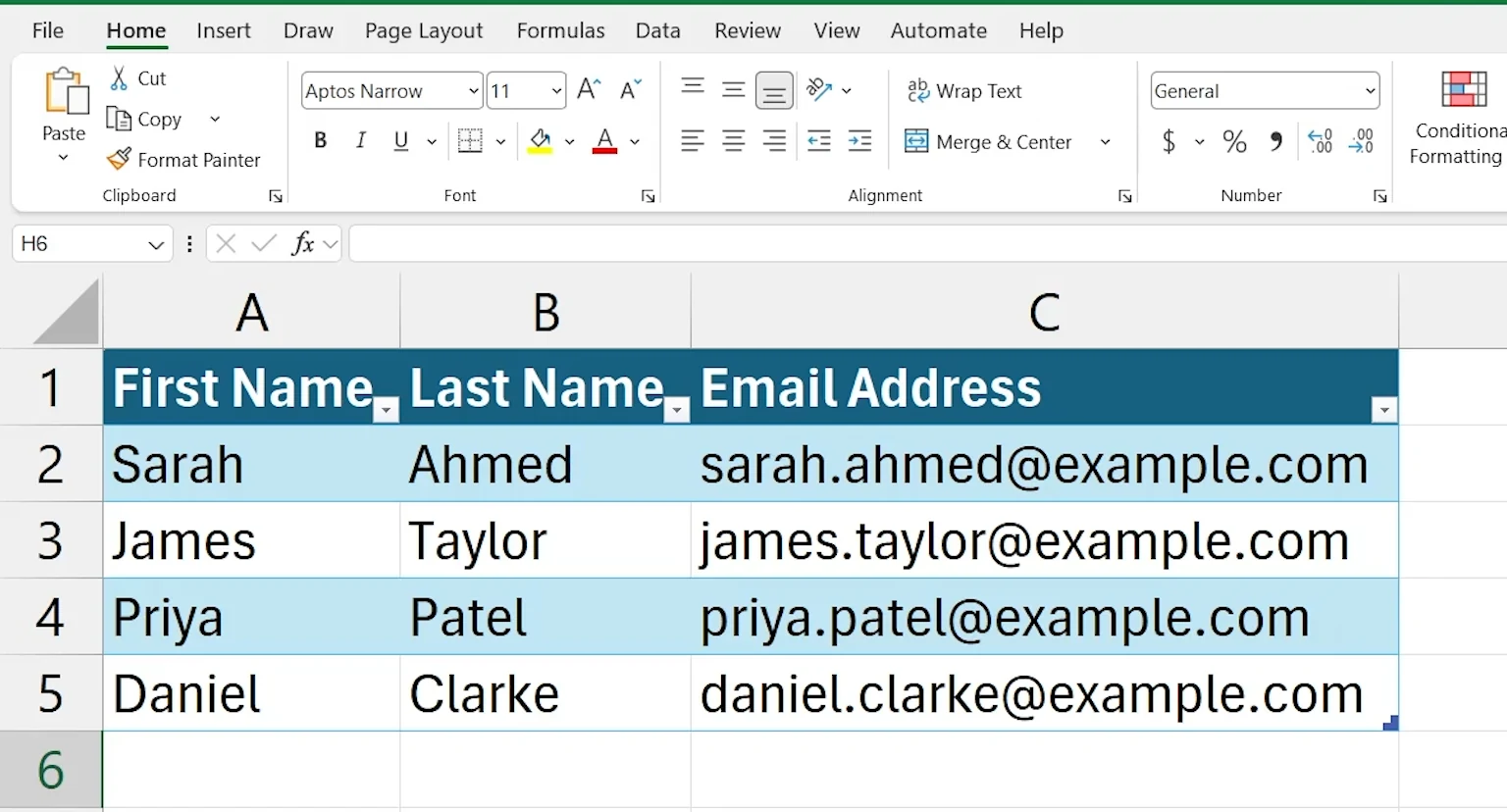Toggle underline formatting

tap(400, 141)
